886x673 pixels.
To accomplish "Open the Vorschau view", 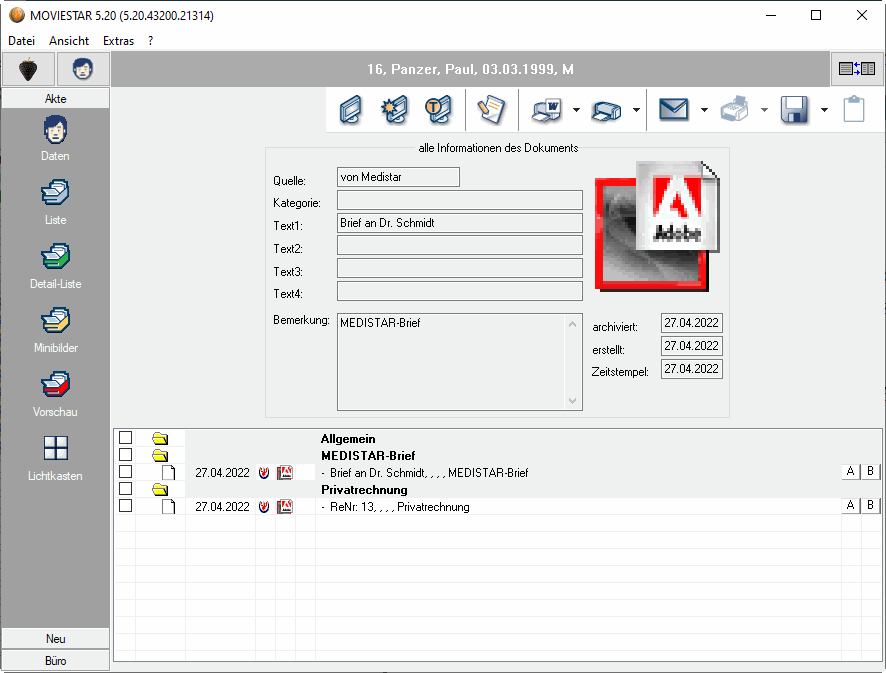I will tap(55, 394).
